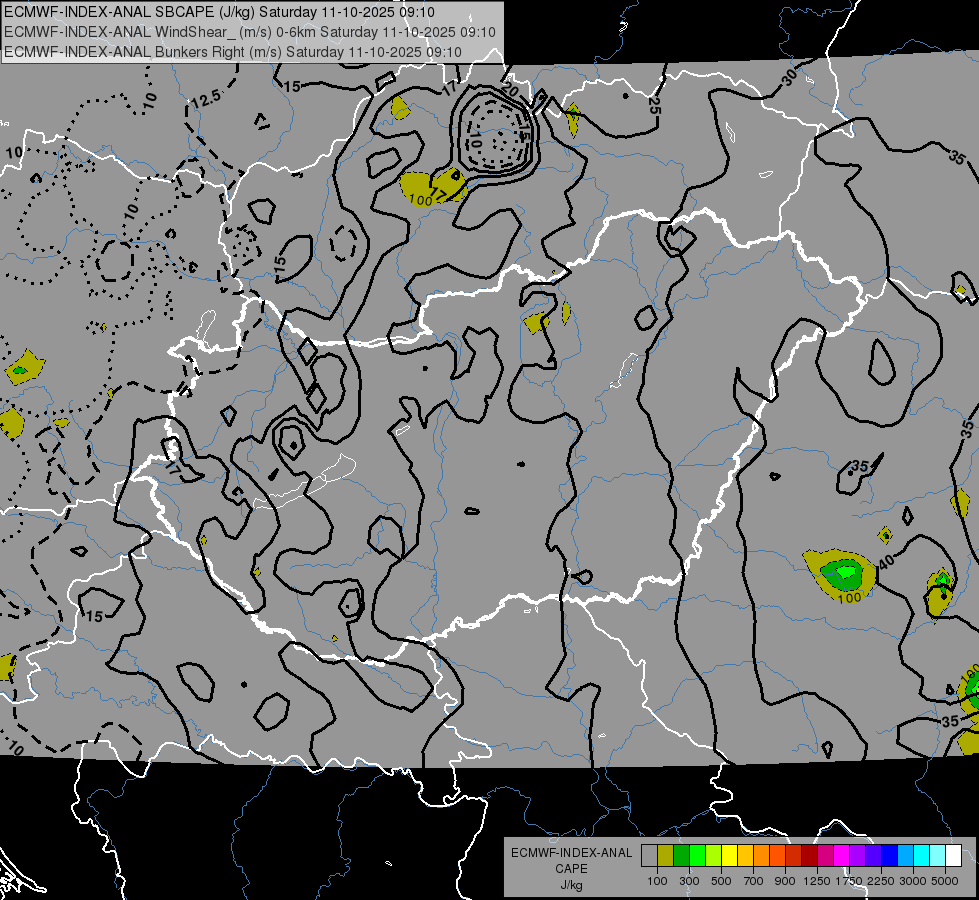Click the ECMWF-INDEX-ANAL legend title text
This screenshot has width=979, height=900.
[x=571, y=853]
